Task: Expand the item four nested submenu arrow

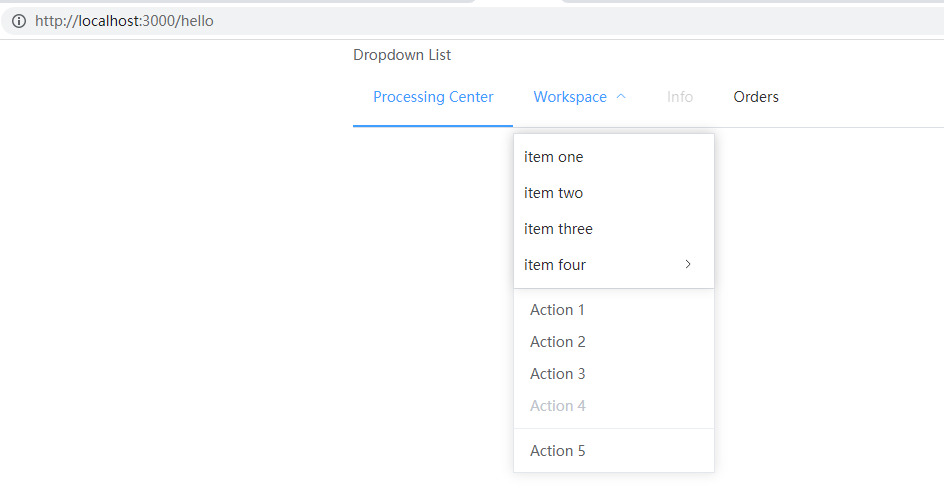Action: 688,264
